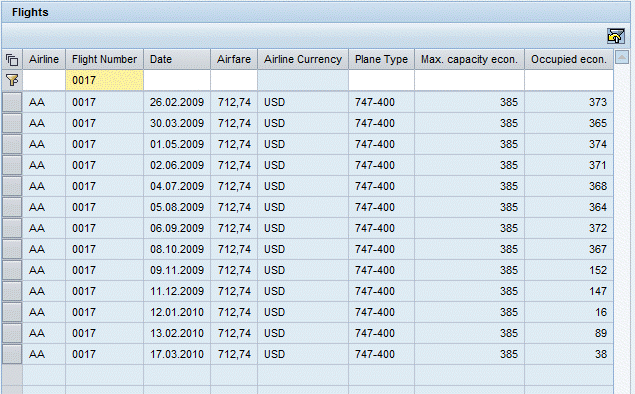Click the date cell 06.09.2009
The width and height of the screenshot is (635, 394).
tap(177, 228)
